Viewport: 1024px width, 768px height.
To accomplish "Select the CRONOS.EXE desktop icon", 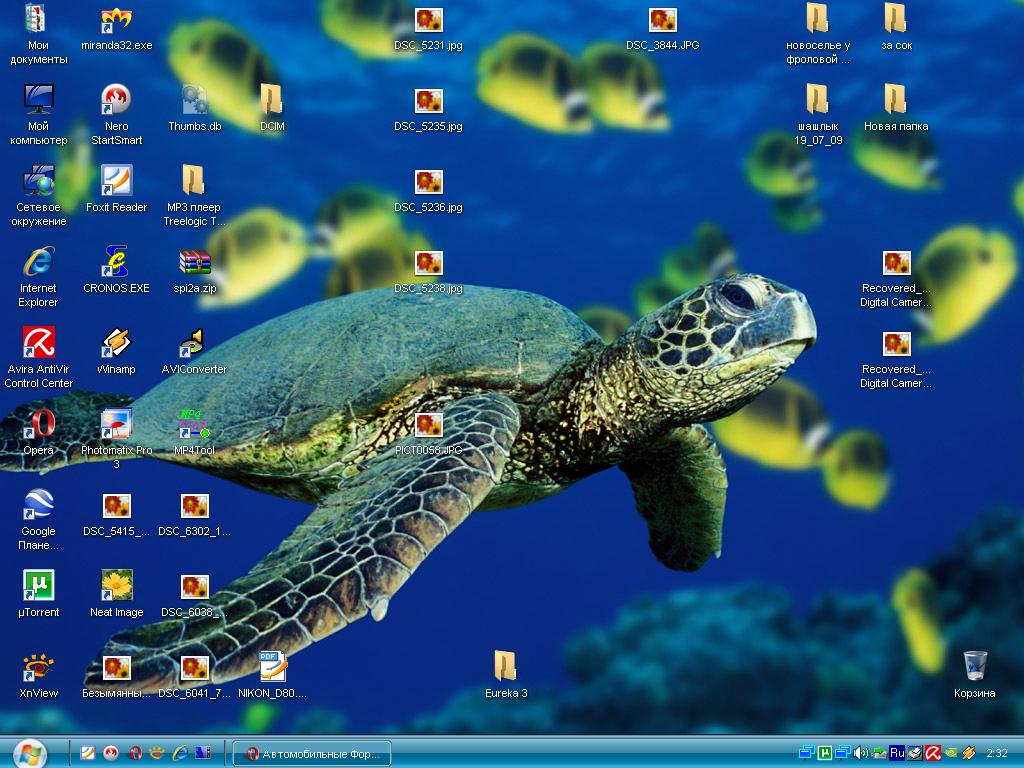I will click(116, 263).
